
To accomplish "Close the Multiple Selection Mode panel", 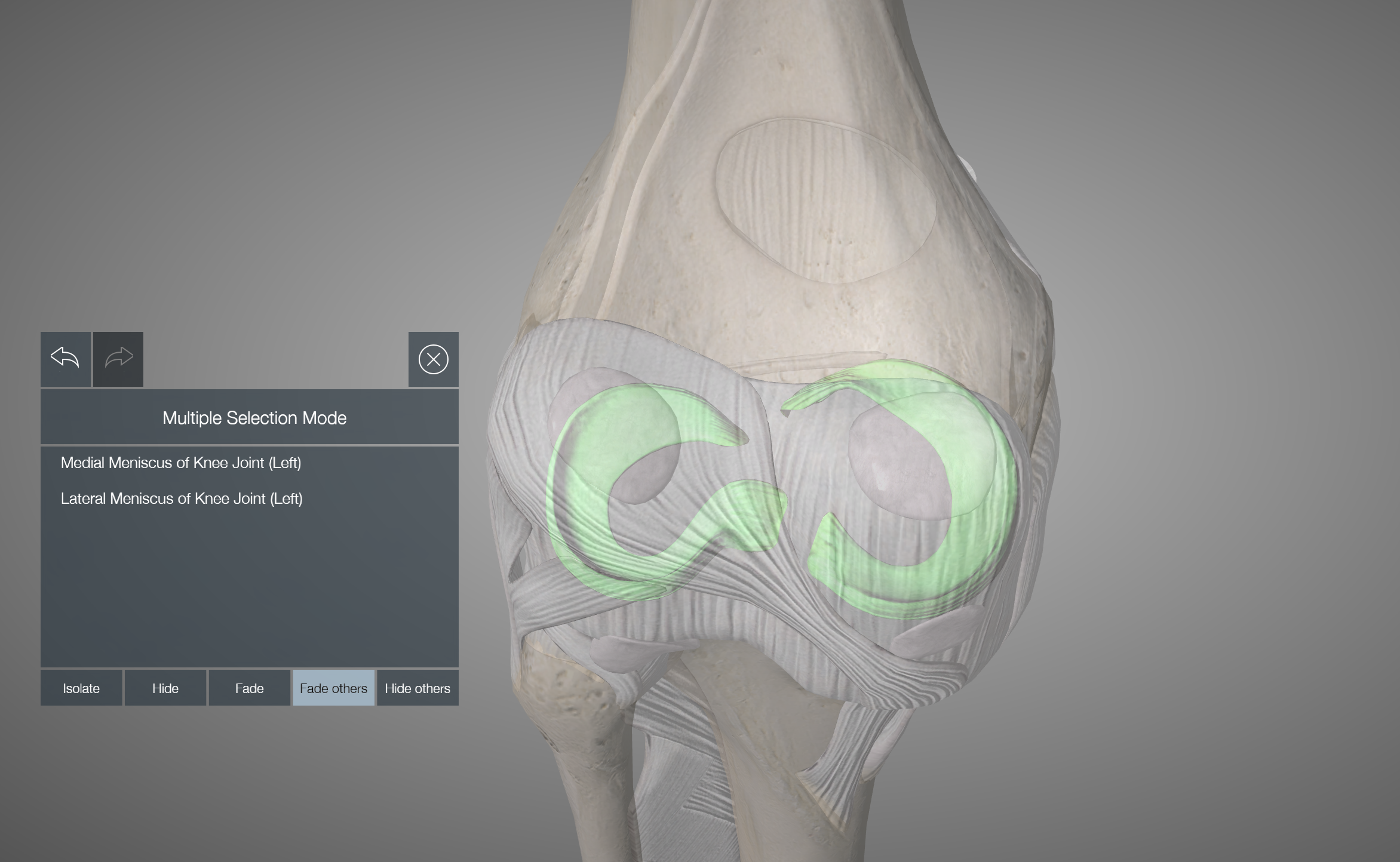I will point(434,359).
